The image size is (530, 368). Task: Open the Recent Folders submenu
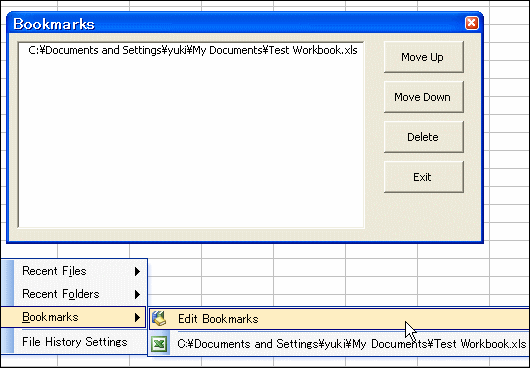click(x=74, y=294)
